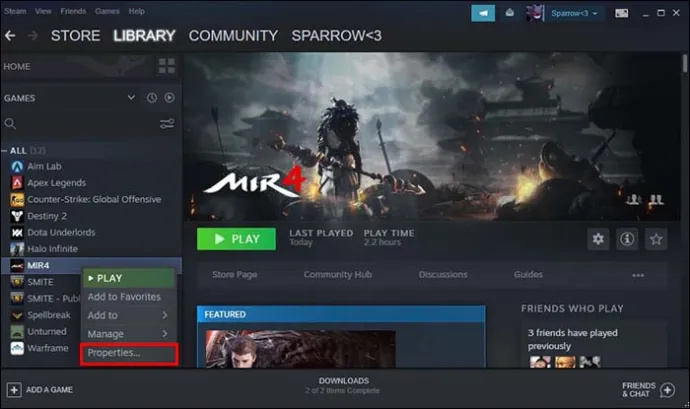Image resolution: width=690 pixels, height=409 pixels.
Task: Open MIR4 settings gear icon
Action: point(598,239)
